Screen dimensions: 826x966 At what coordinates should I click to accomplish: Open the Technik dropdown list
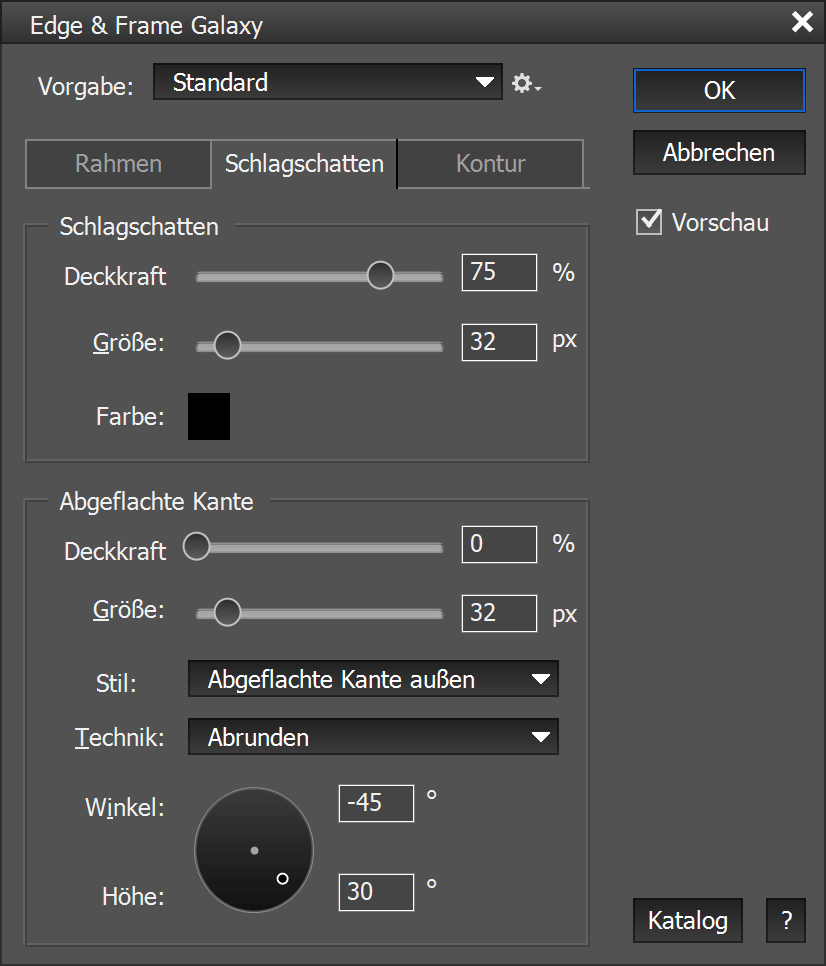(x=373, y=738)
